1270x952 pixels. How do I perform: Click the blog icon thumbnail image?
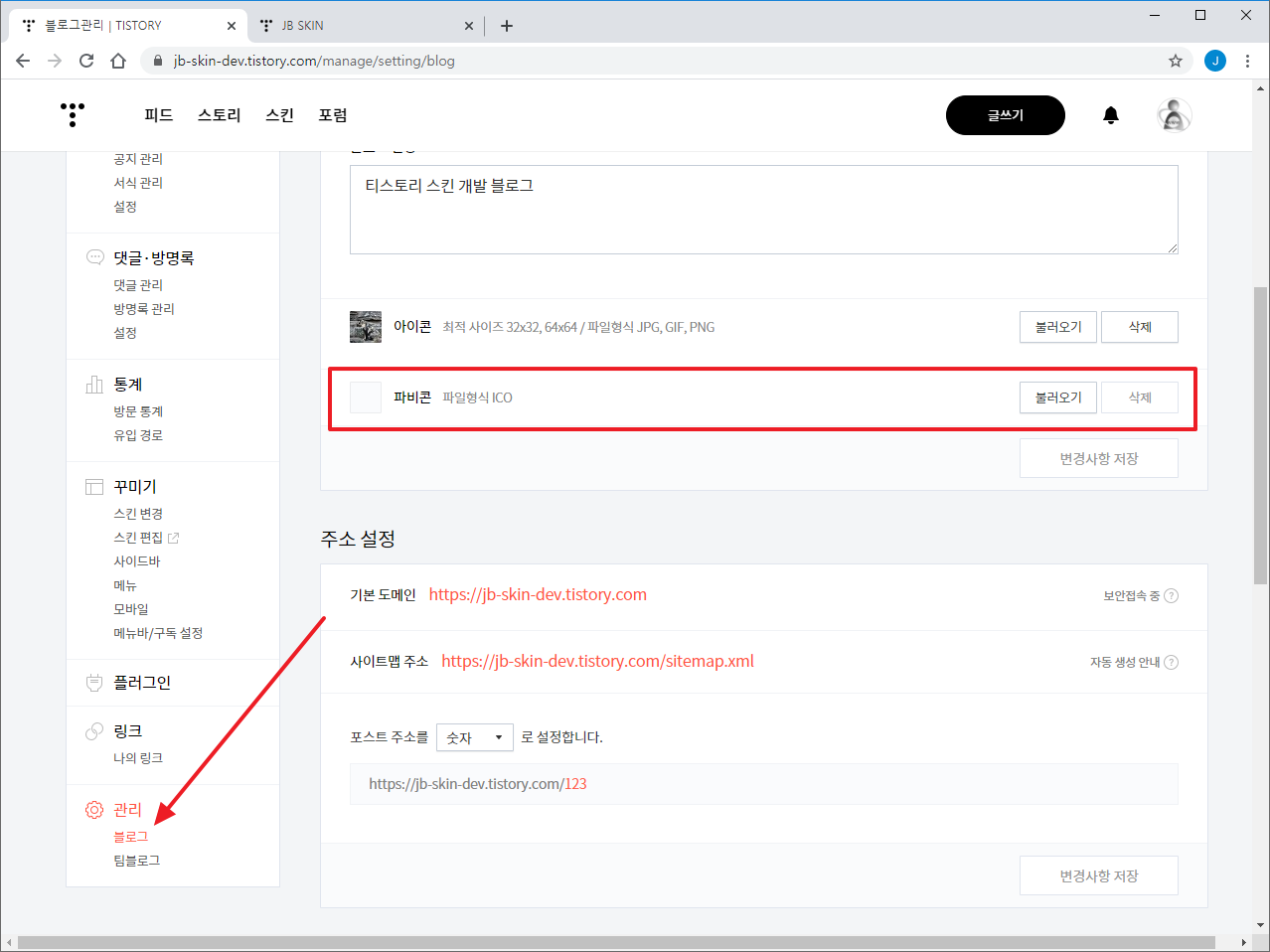[366, 327]
